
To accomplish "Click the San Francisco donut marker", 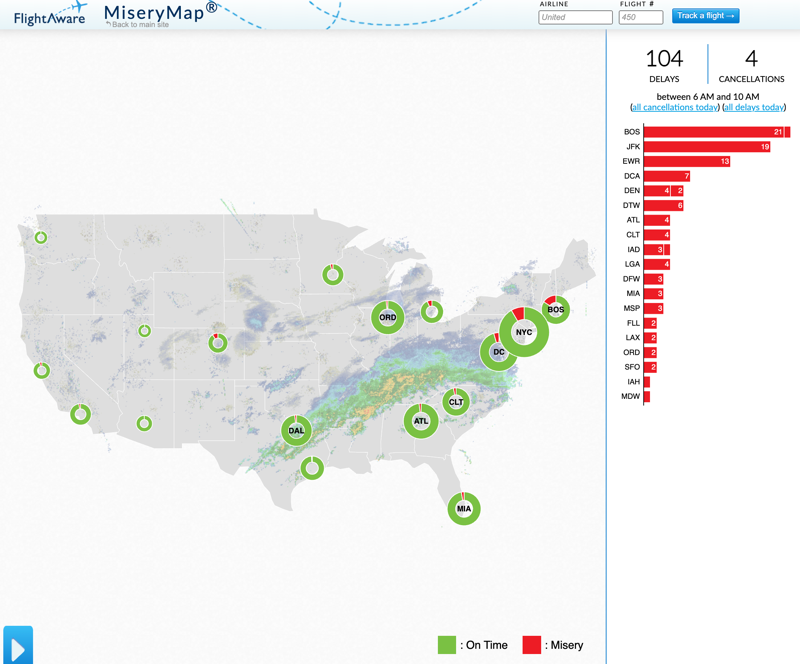I will tap(42, 371).
